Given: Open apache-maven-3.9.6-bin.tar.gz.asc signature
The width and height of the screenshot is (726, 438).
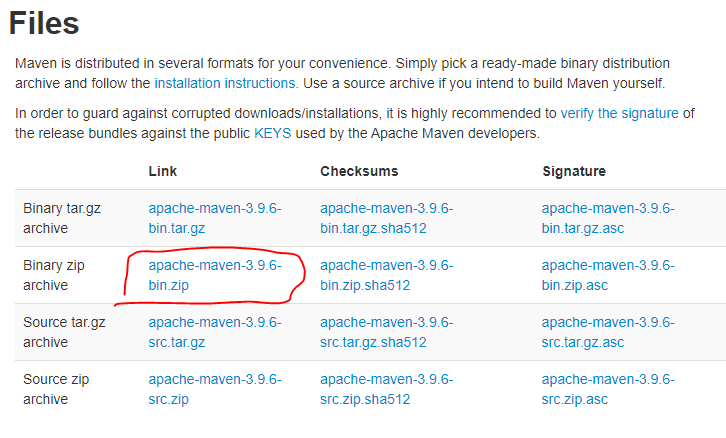Looking at the screenshot, I should point(608,218).
